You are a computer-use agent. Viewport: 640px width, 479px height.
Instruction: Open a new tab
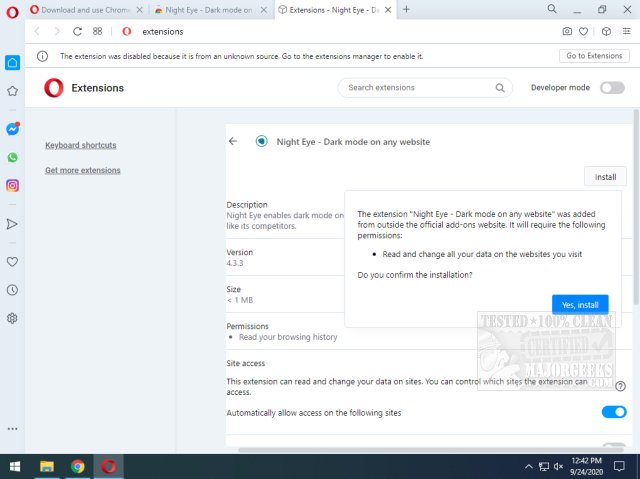tap(406, 9)
